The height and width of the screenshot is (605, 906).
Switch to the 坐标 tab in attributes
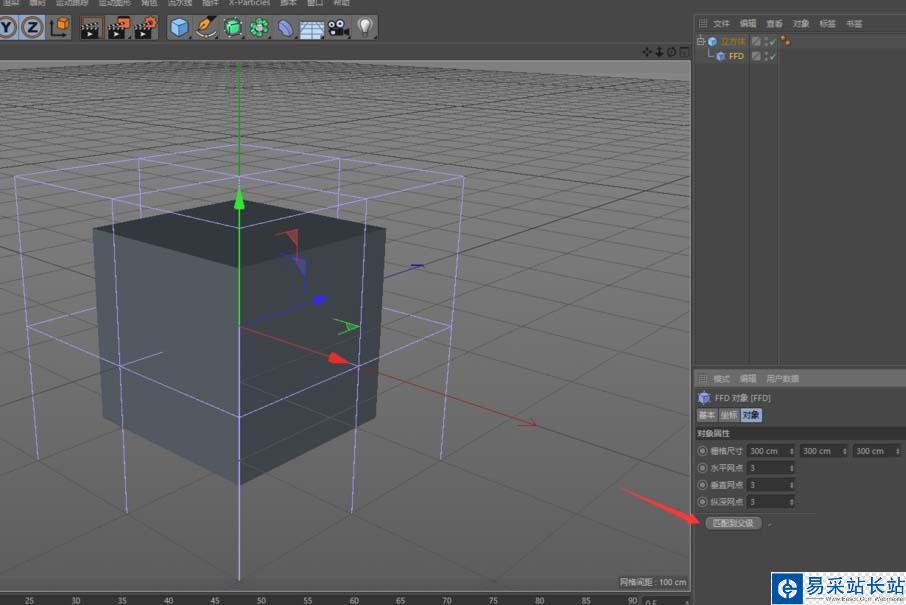click(x=729, y=415)
